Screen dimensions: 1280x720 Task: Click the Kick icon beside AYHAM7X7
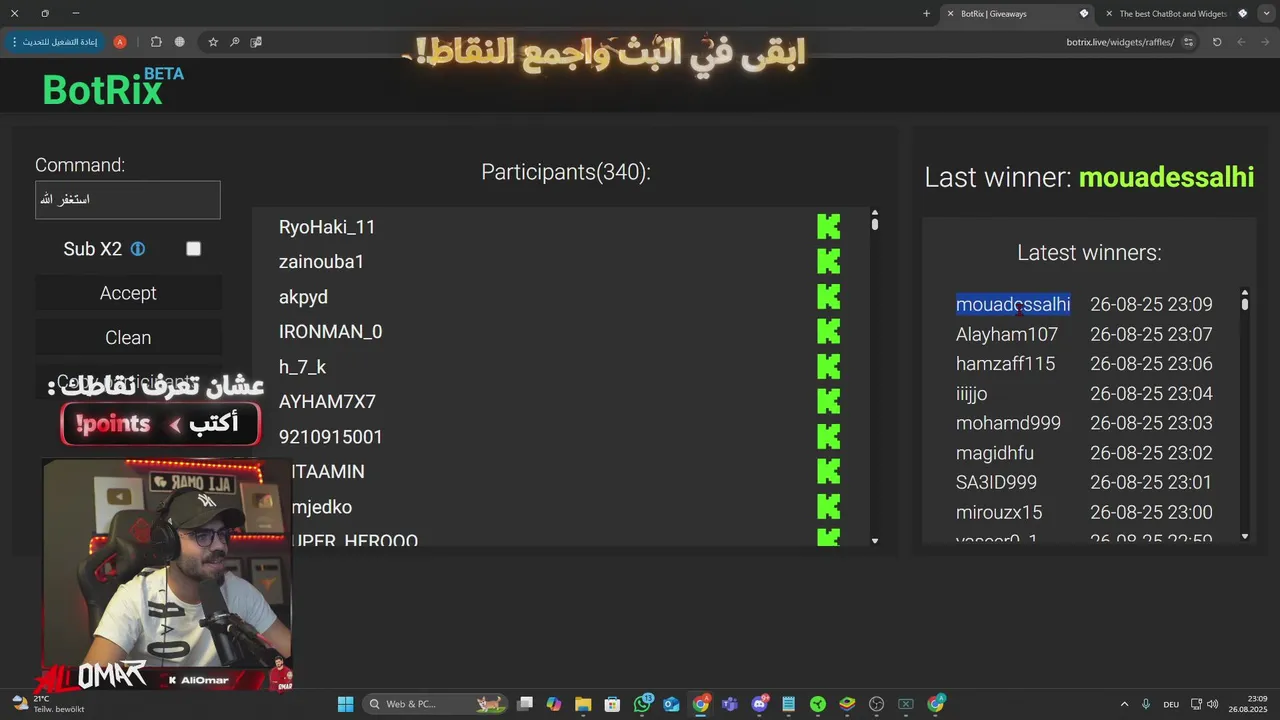click(828, 402)
